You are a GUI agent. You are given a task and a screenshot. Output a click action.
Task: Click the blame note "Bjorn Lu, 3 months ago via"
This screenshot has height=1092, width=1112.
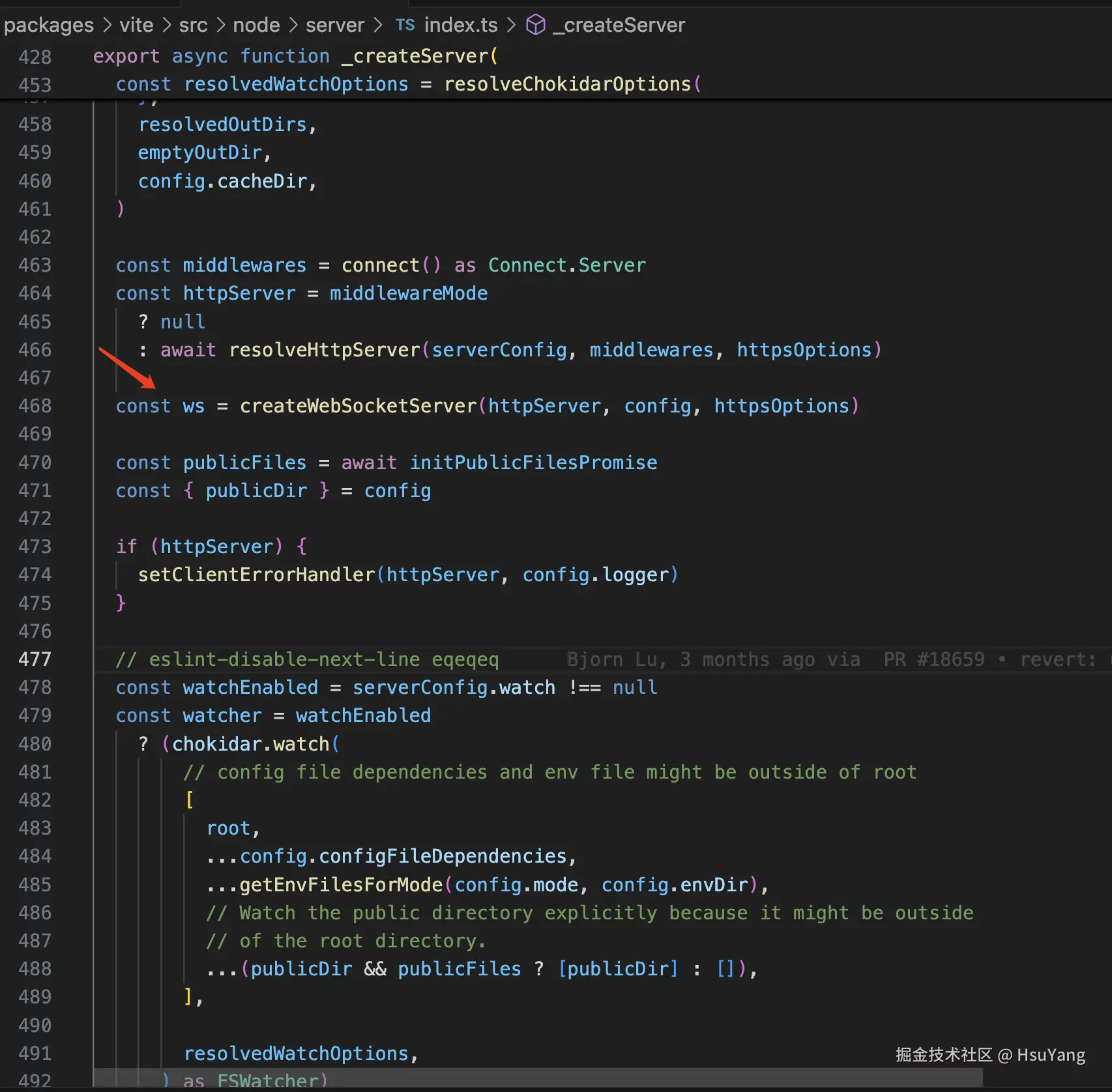pos(713,659)
